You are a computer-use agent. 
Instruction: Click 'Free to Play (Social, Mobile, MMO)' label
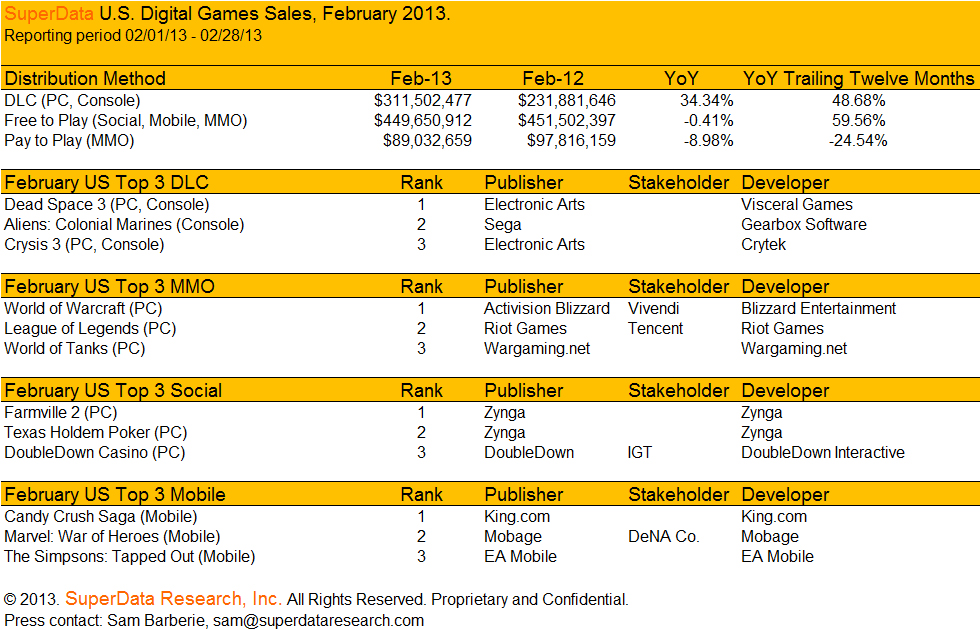click(x=126, y=121)
